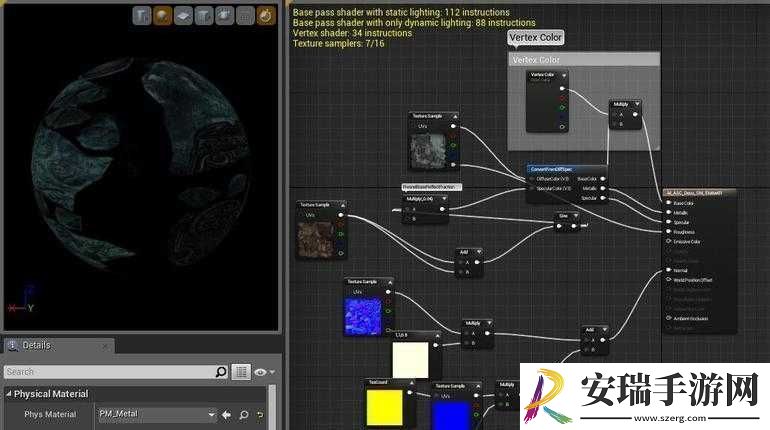Click the FresnelBaseReflectFraction comment label

pos(432,187)
